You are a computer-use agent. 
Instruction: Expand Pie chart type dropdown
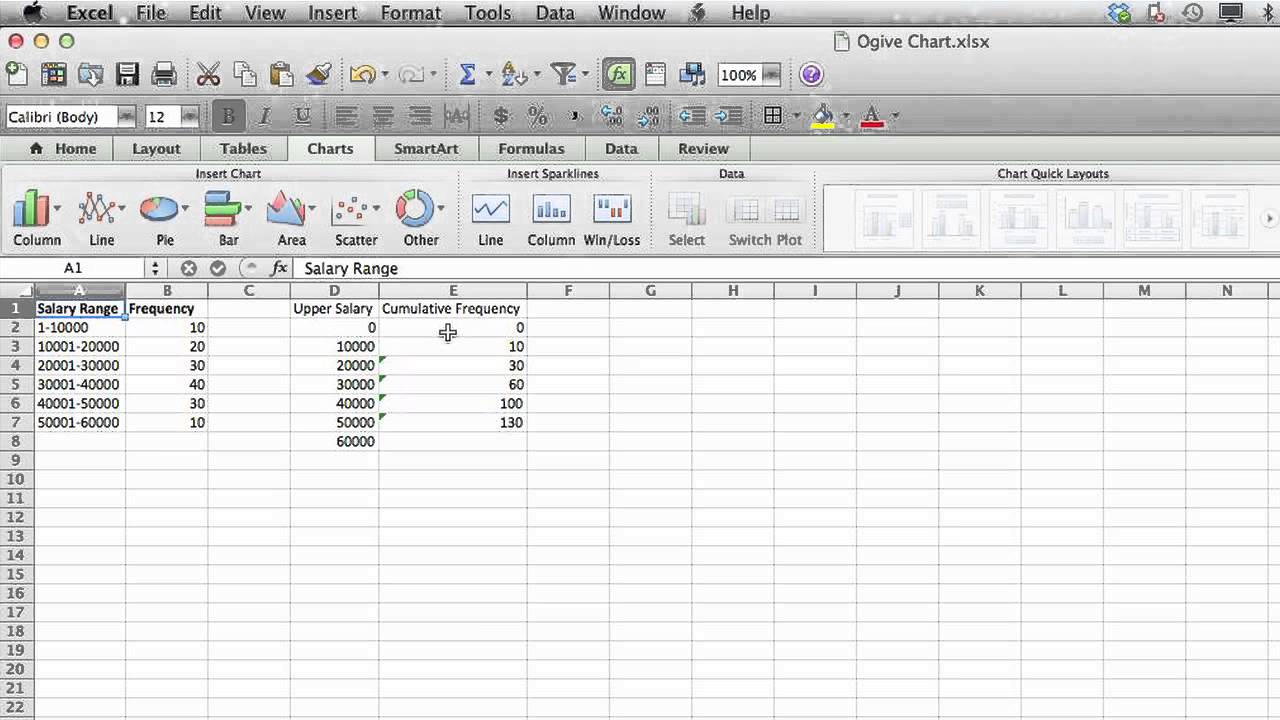coord(185,209)
